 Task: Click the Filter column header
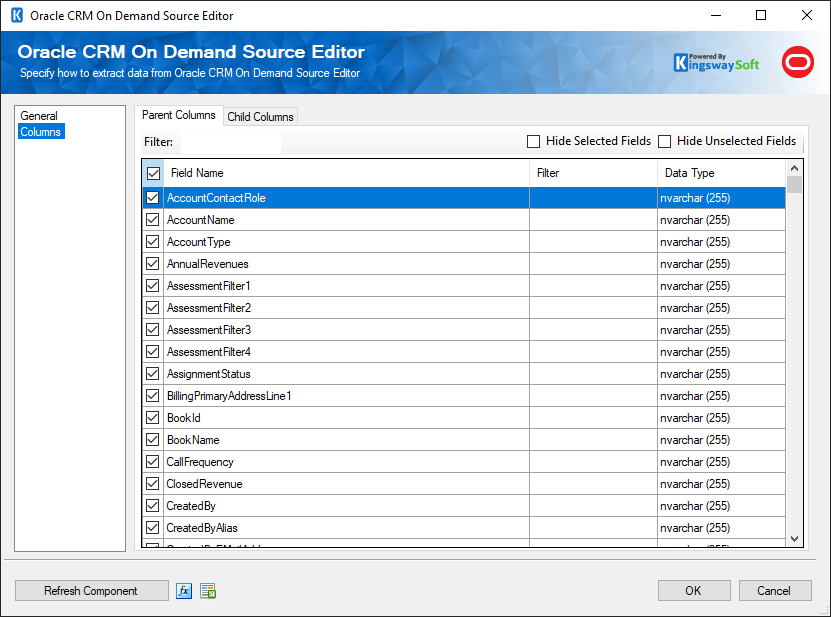[594, 173]
